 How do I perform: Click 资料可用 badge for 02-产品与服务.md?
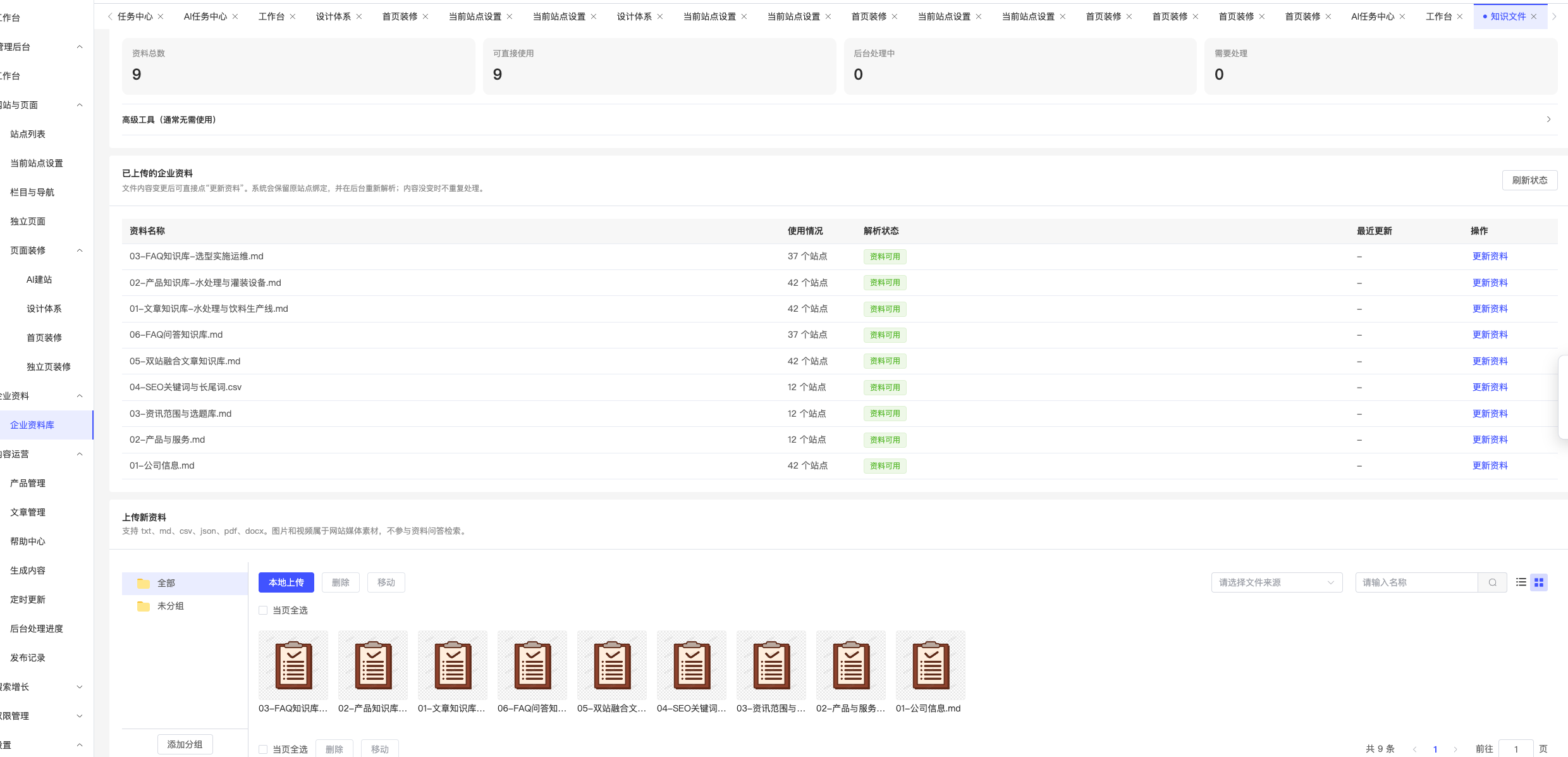(885, 440)
